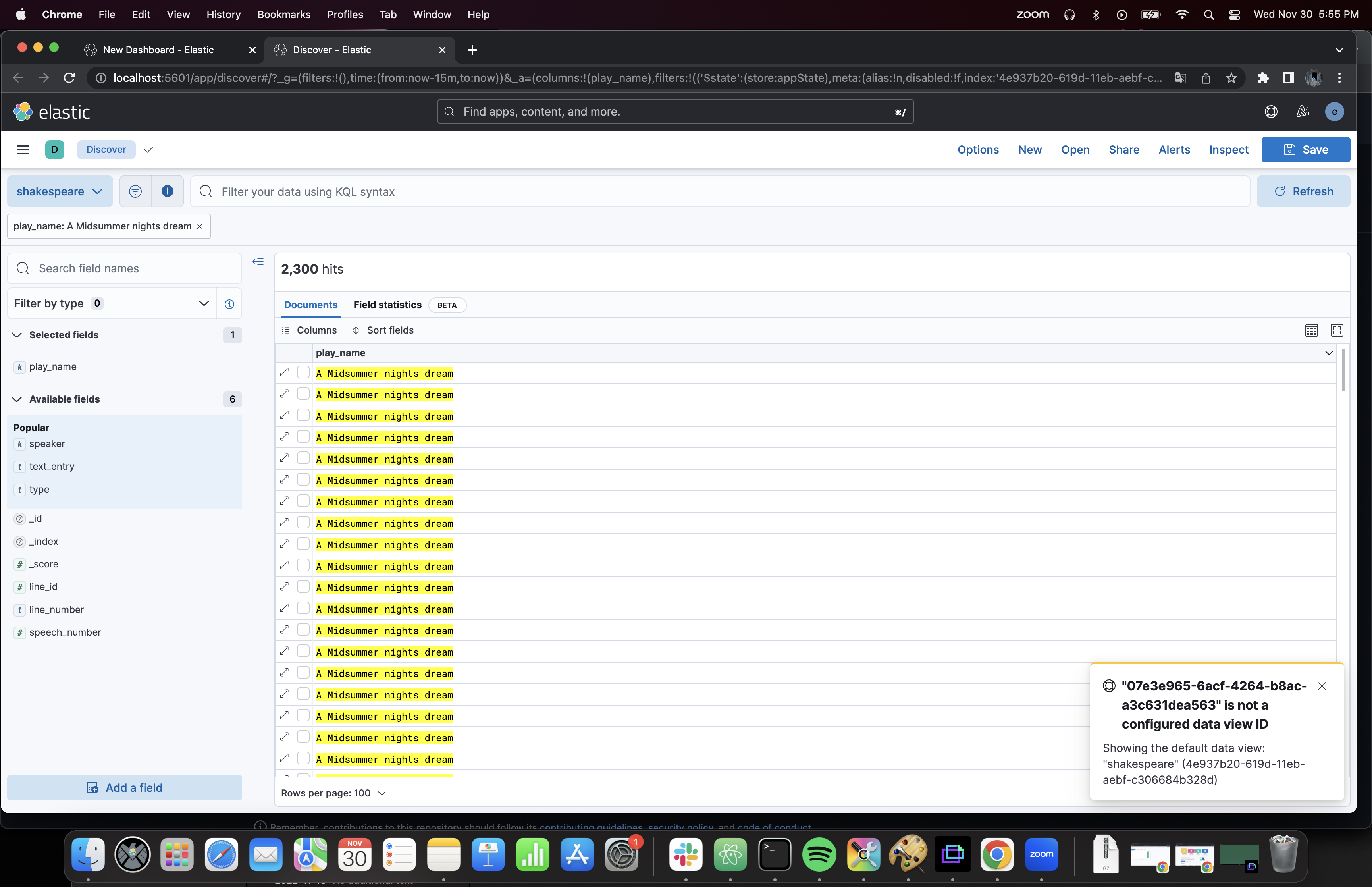Open the Rows per page dropdown

[x=333, y=793]
